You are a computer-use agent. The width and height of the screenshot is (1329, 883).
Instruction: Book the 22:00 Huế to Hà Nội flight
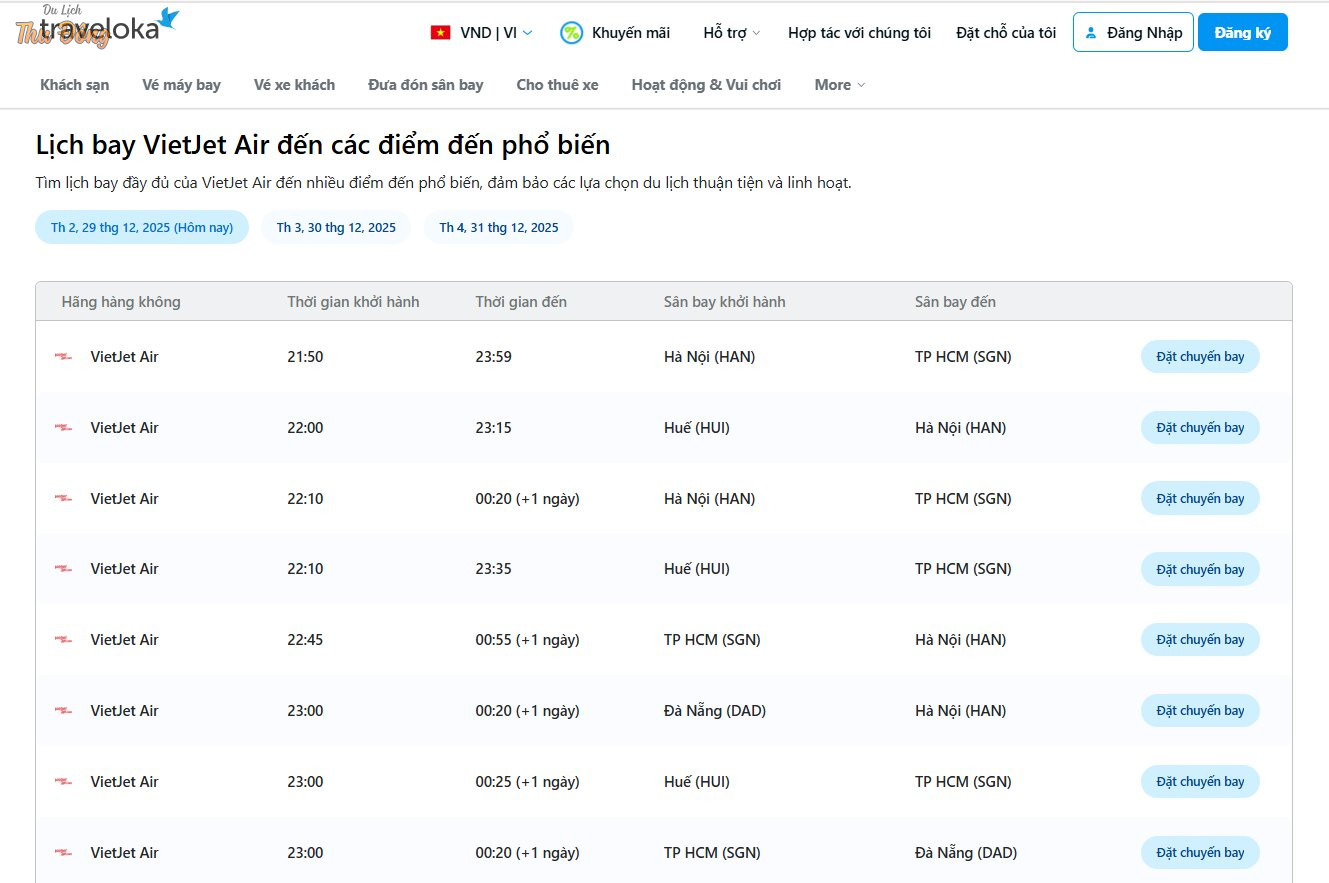point(1200,428)
